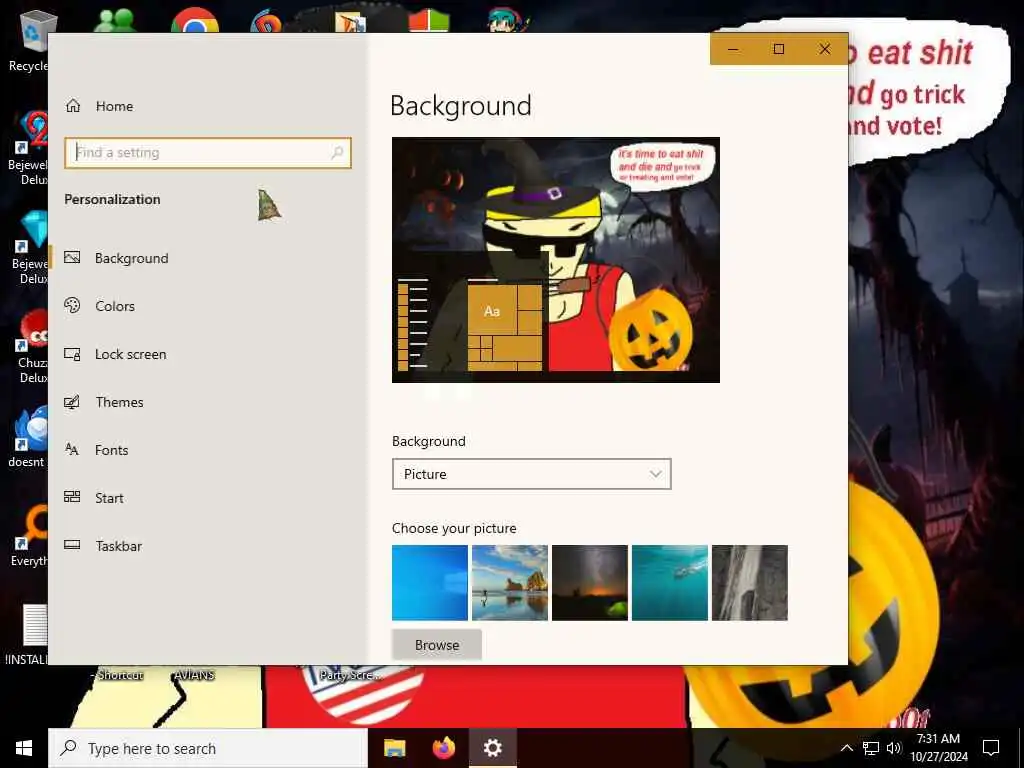
Task: Click the Colors palette icon
Action: coord(72,305)
